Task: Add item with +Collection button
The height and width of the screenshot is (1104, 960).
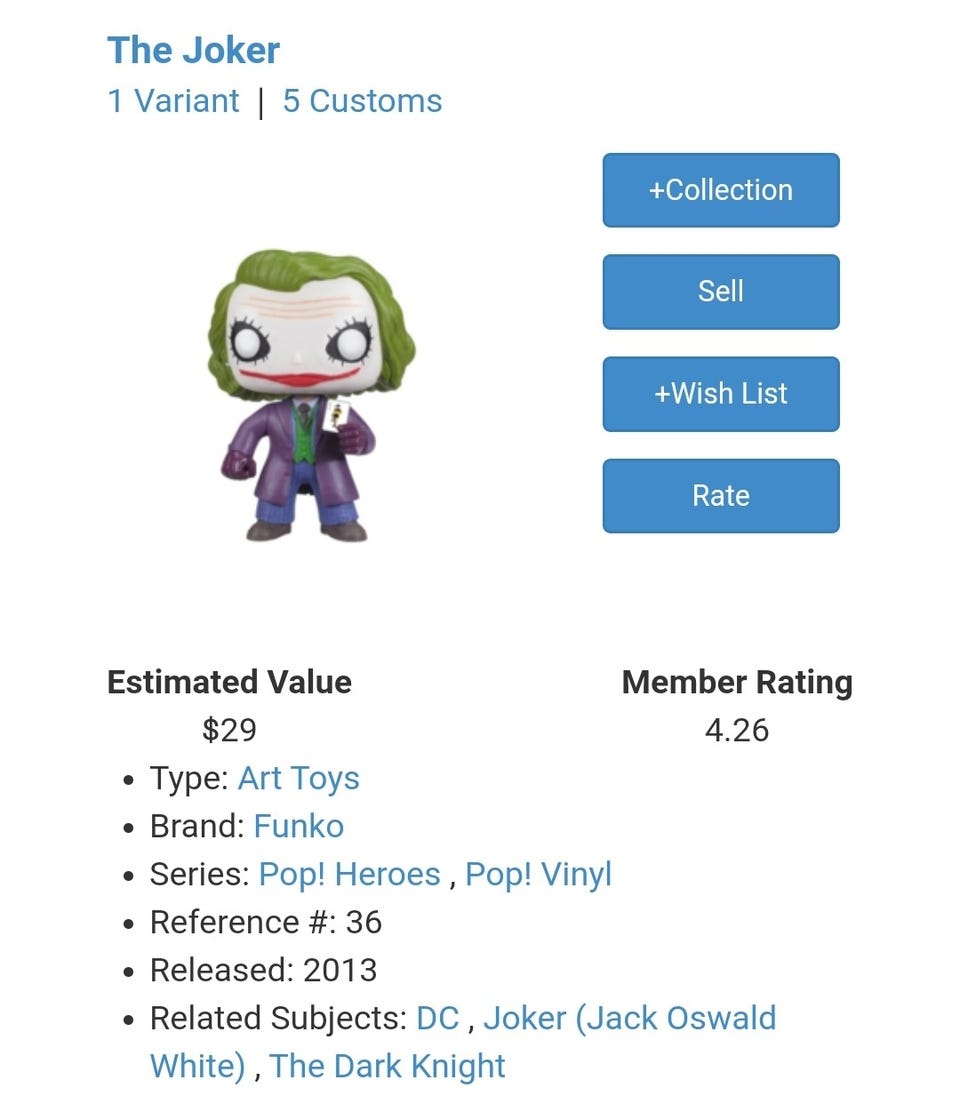Action: tap(721, 190)
